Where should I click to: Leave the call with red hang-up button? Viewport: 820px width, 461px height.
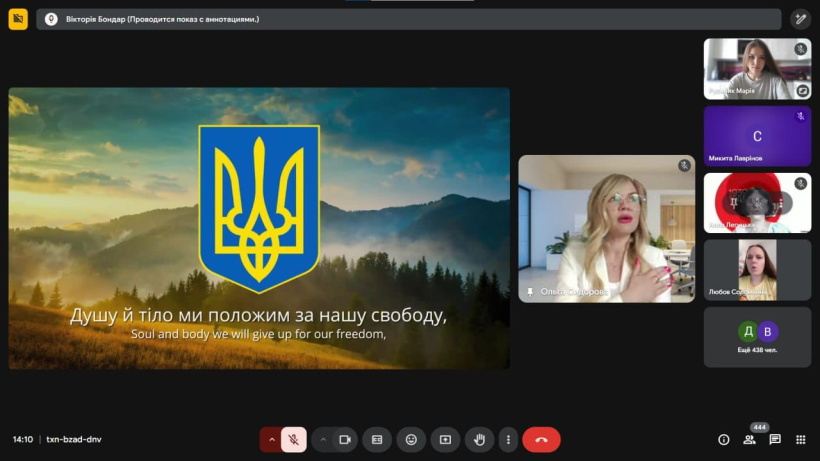coord(541,440)
